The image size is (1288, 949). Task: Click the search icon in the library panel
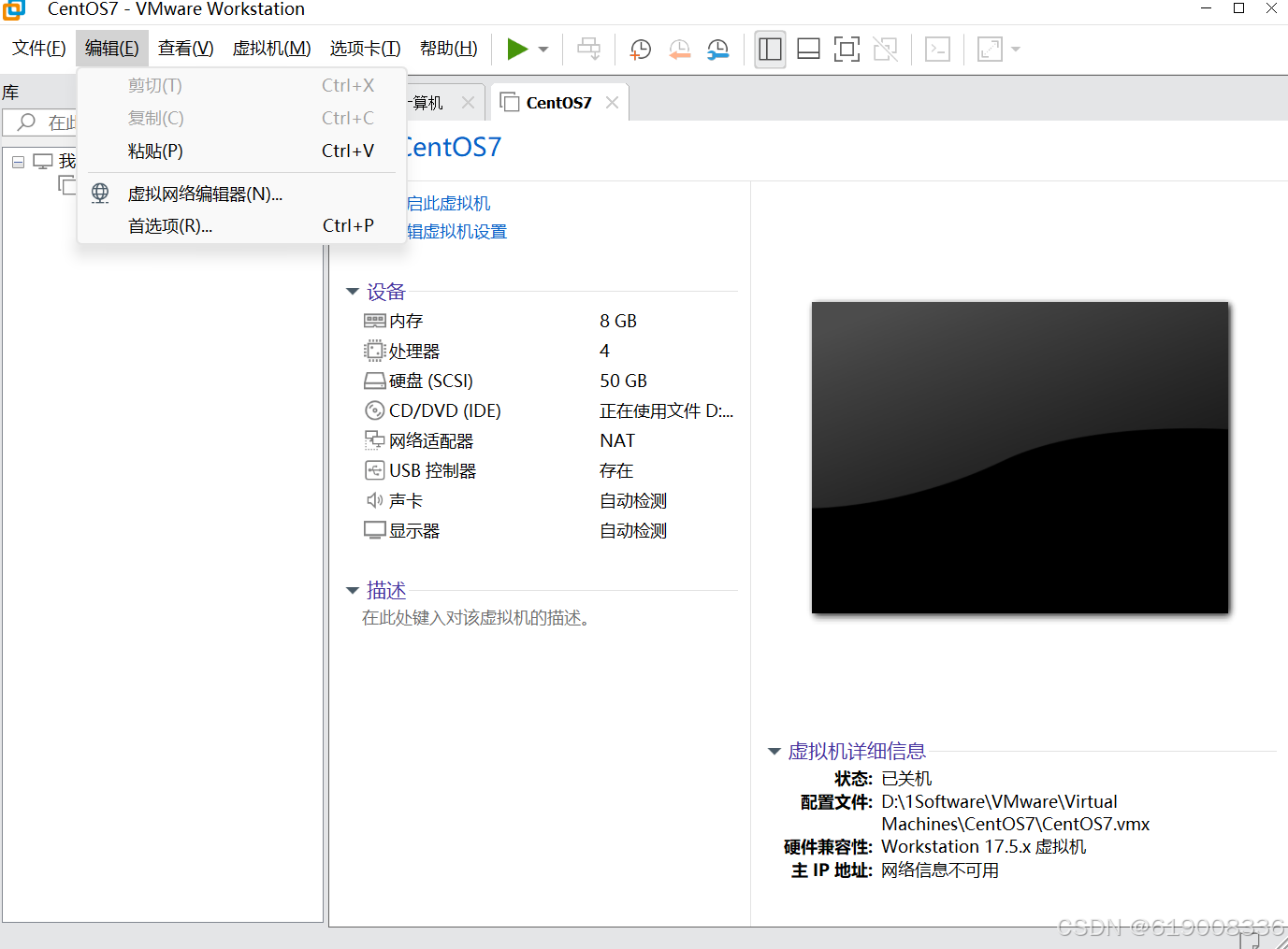tap(26, 122)
